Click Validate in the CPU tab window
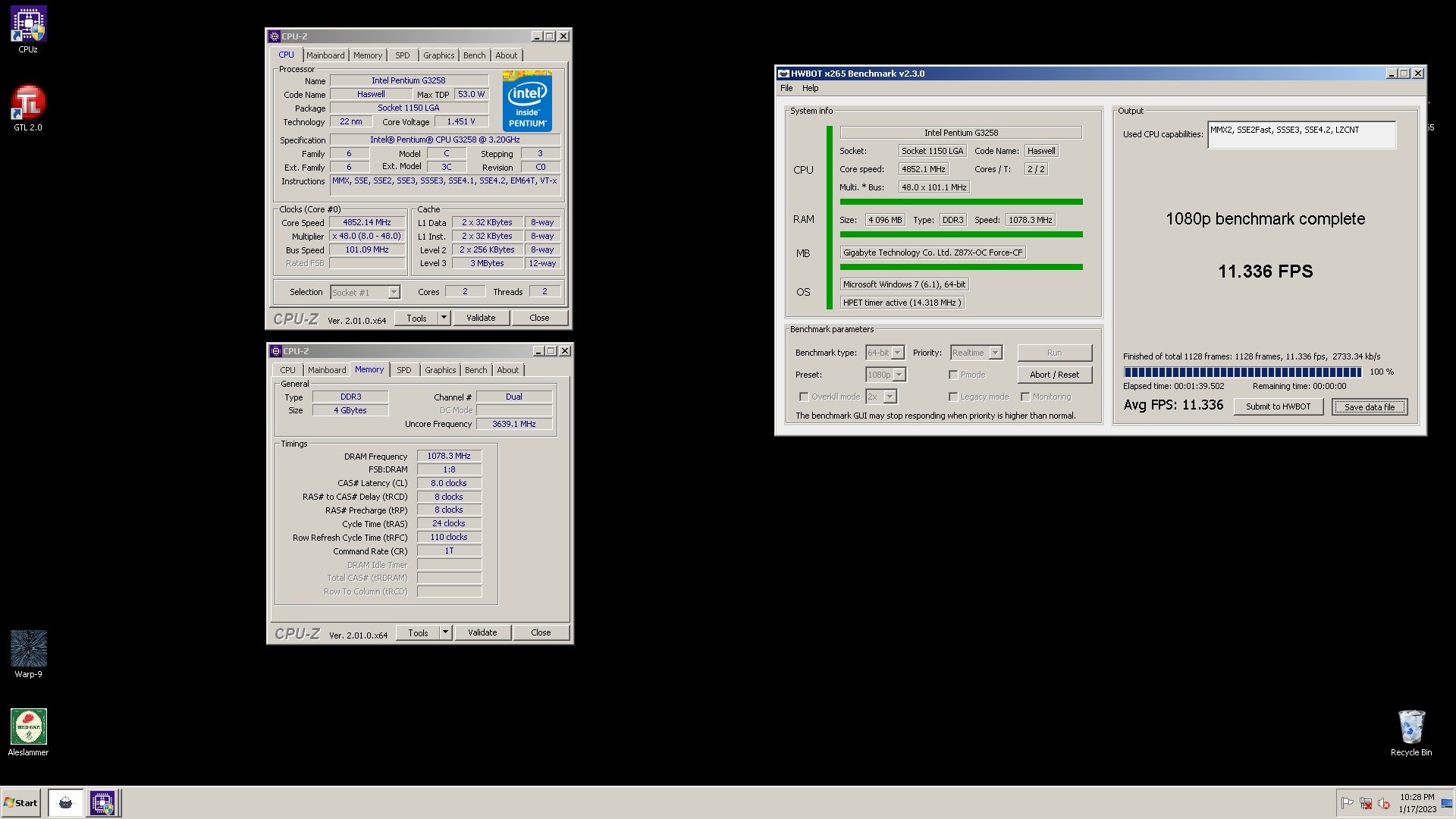The image size is (1456, 819). click(481, 318)
